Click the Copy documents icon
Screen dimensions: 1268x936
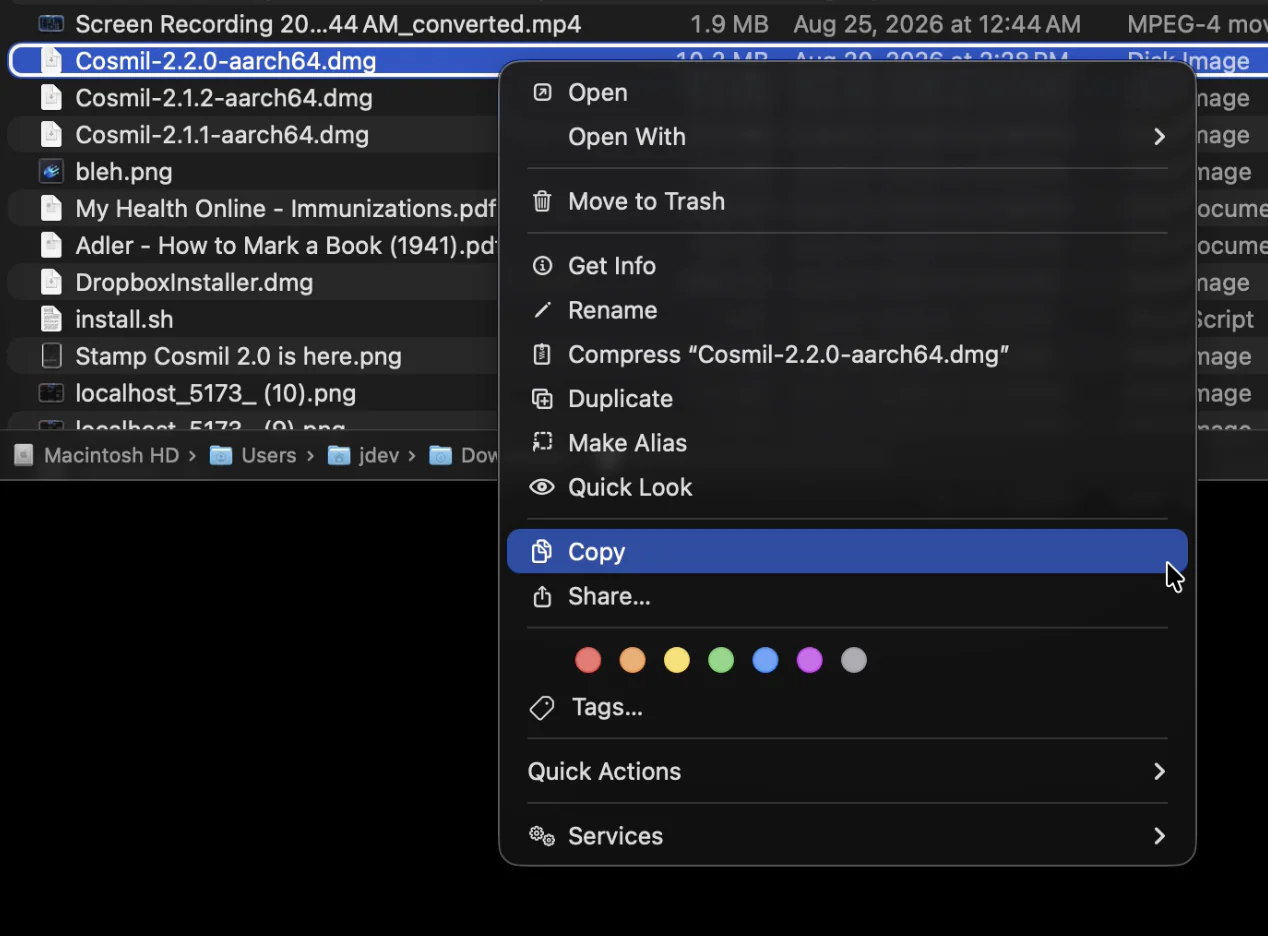click(542, 551)
